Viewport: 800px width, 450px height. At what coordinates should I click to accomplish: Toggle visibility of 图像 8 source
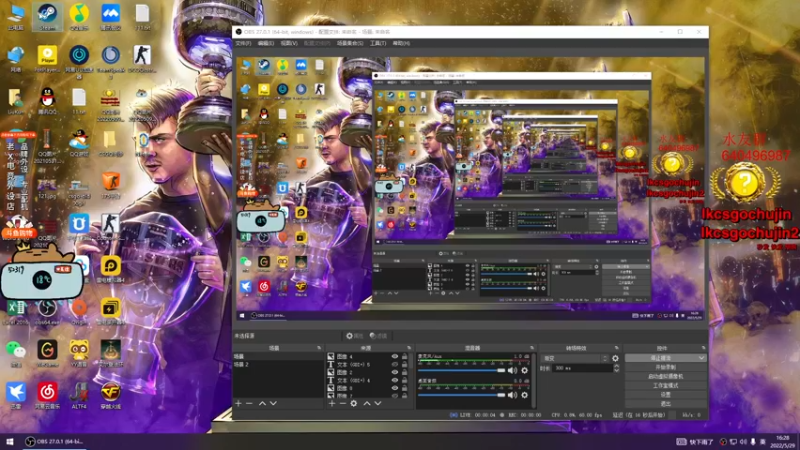pos(394,388)
